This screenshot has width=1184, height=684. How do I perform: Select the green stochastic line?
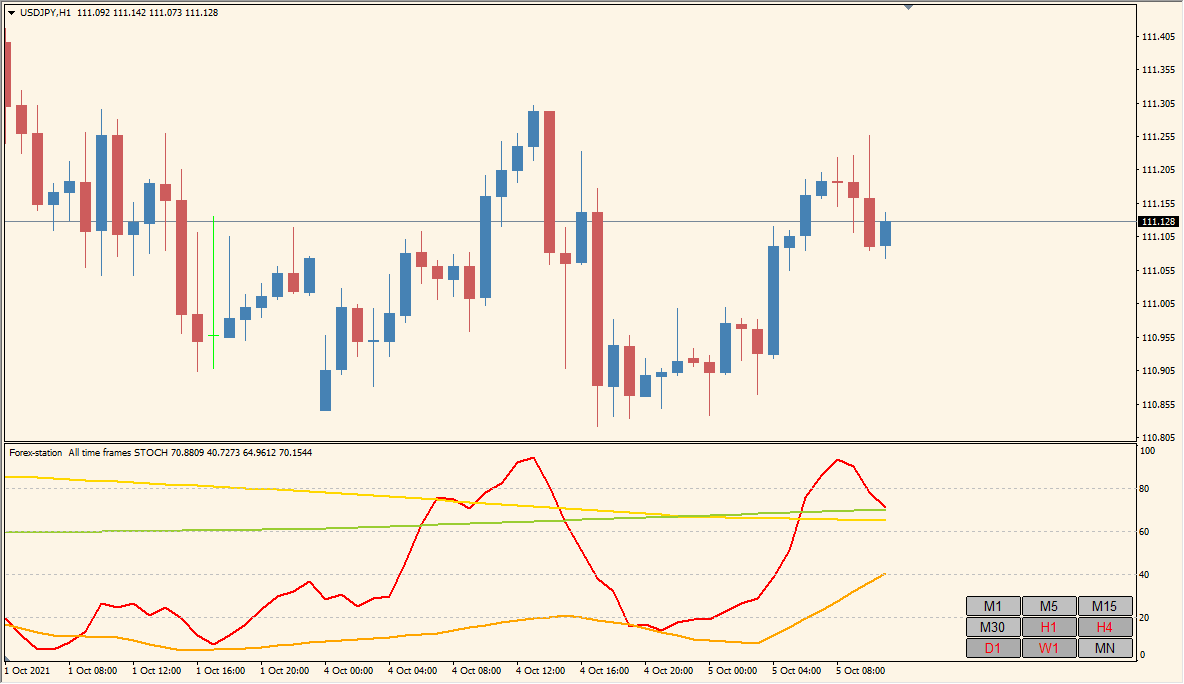pos(300,529)
